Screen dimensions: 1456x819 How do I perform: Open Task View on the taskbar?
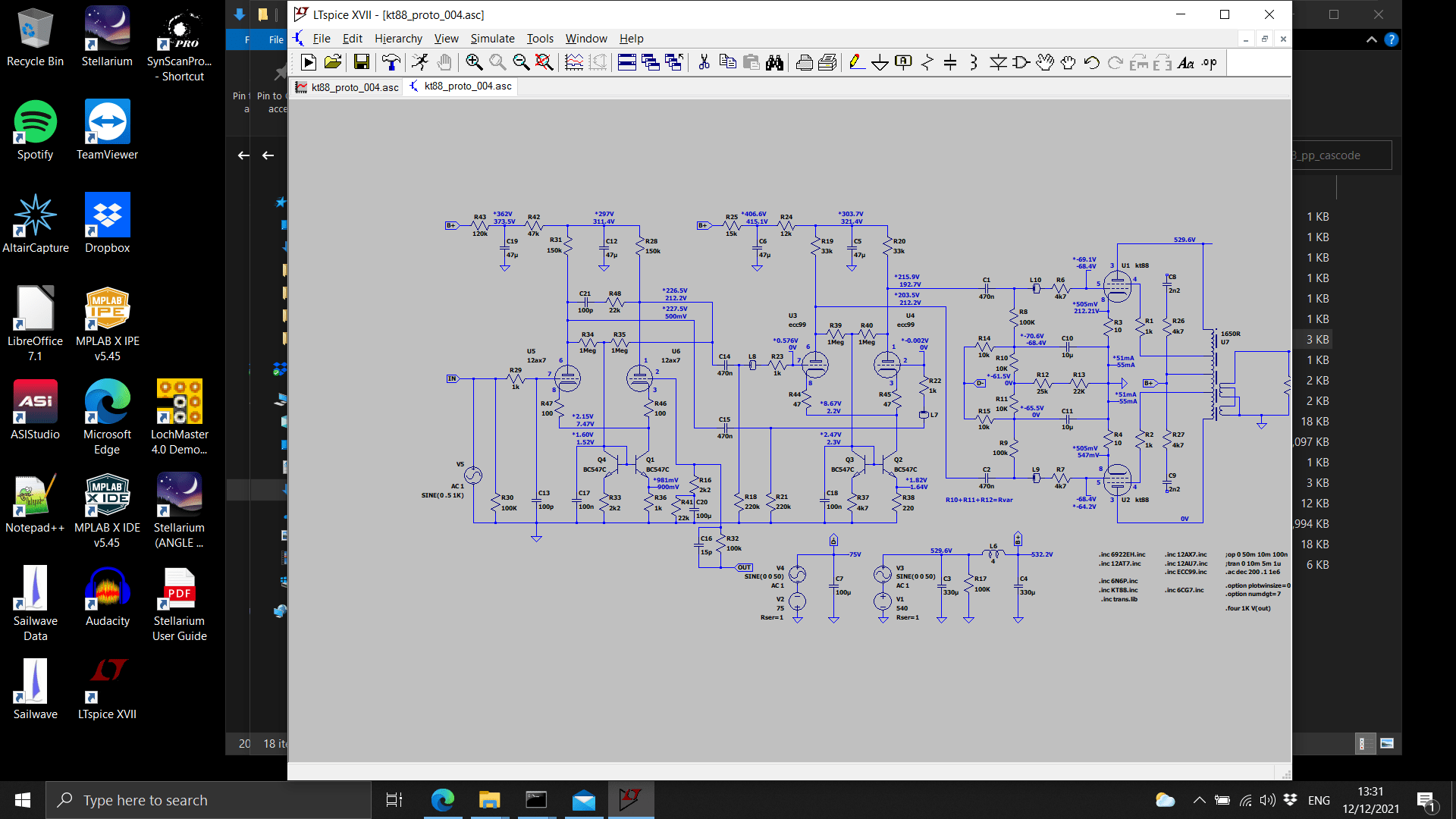[394, 800]
